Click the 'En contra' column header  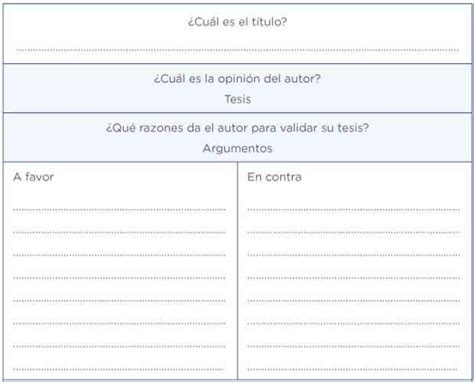click(x=274, y=177)
